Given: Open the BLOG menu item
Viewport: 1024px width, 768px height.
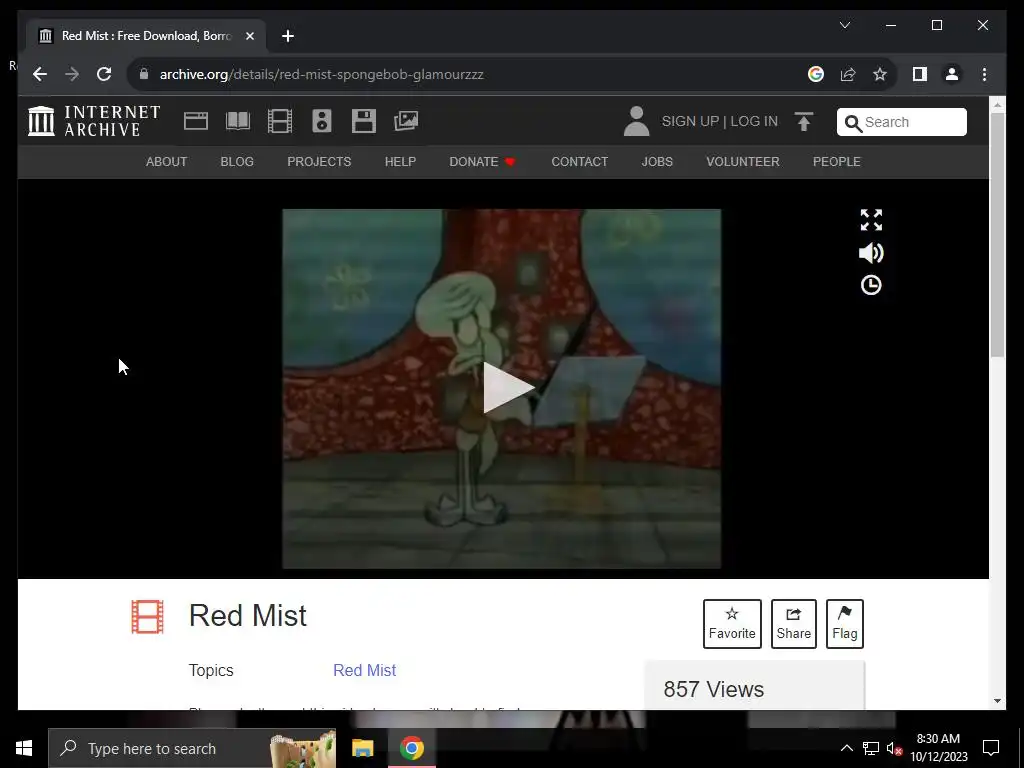Looking at the screenshot, I should pos(237,162).
